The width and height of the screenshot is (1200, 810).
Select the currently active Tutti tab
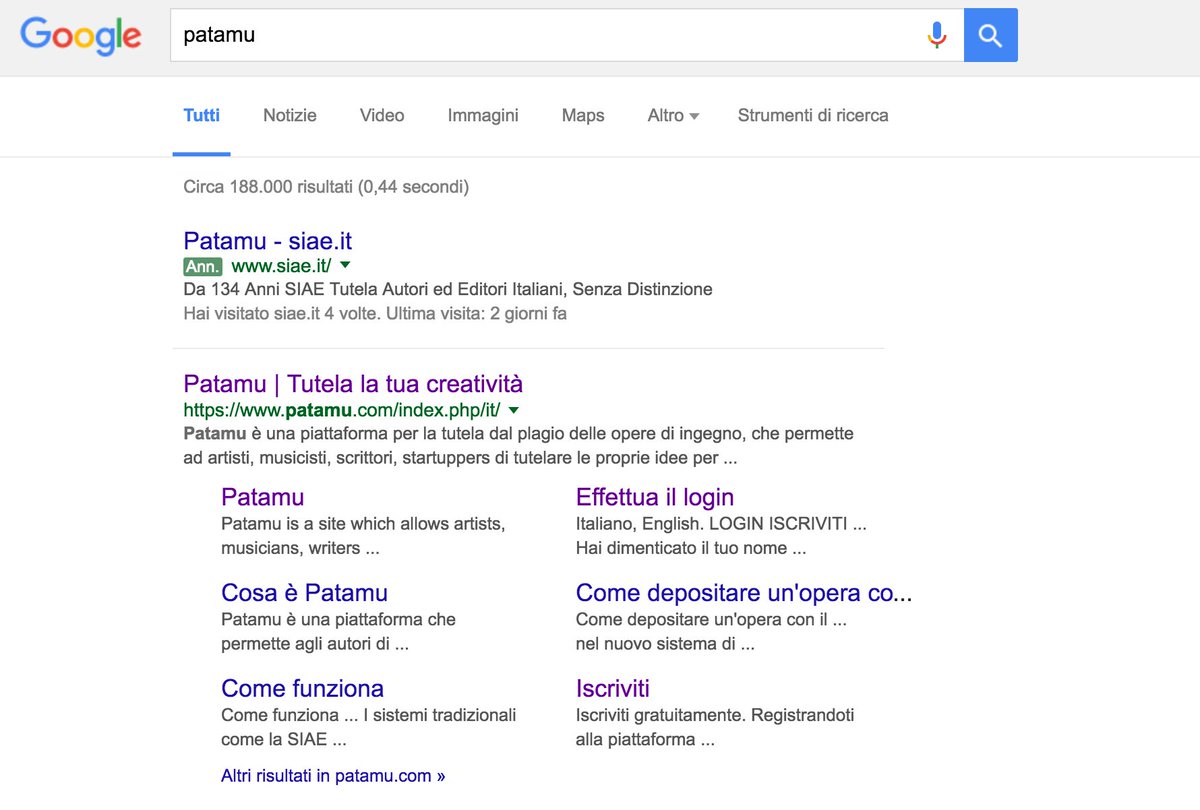click(x=201, y=116)
